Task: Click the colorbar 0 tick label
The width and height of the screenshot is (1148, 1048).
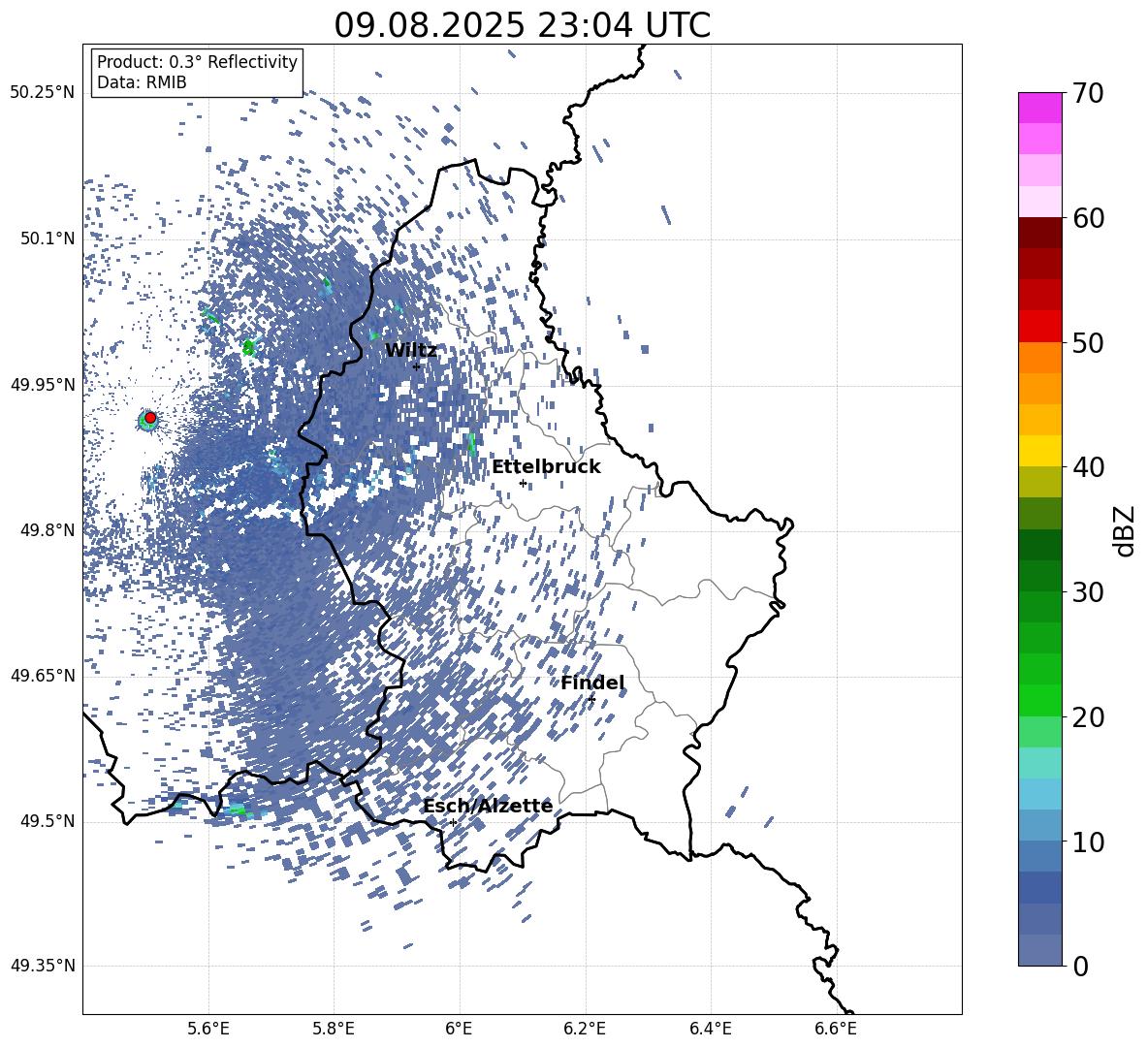Action: [1080, 966]
